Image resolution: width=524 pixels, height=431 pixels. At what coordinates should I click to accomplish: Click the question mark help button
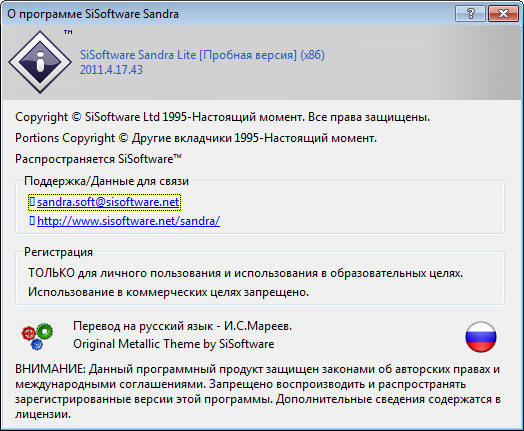point(470,14)
